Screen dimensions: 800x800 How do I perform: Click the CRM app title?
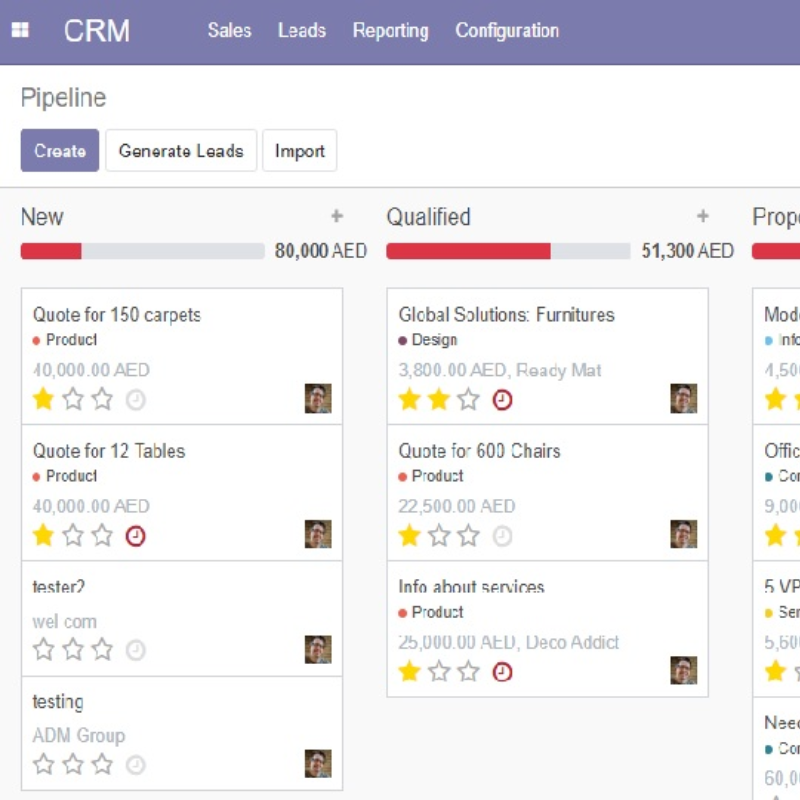[97, 31]
